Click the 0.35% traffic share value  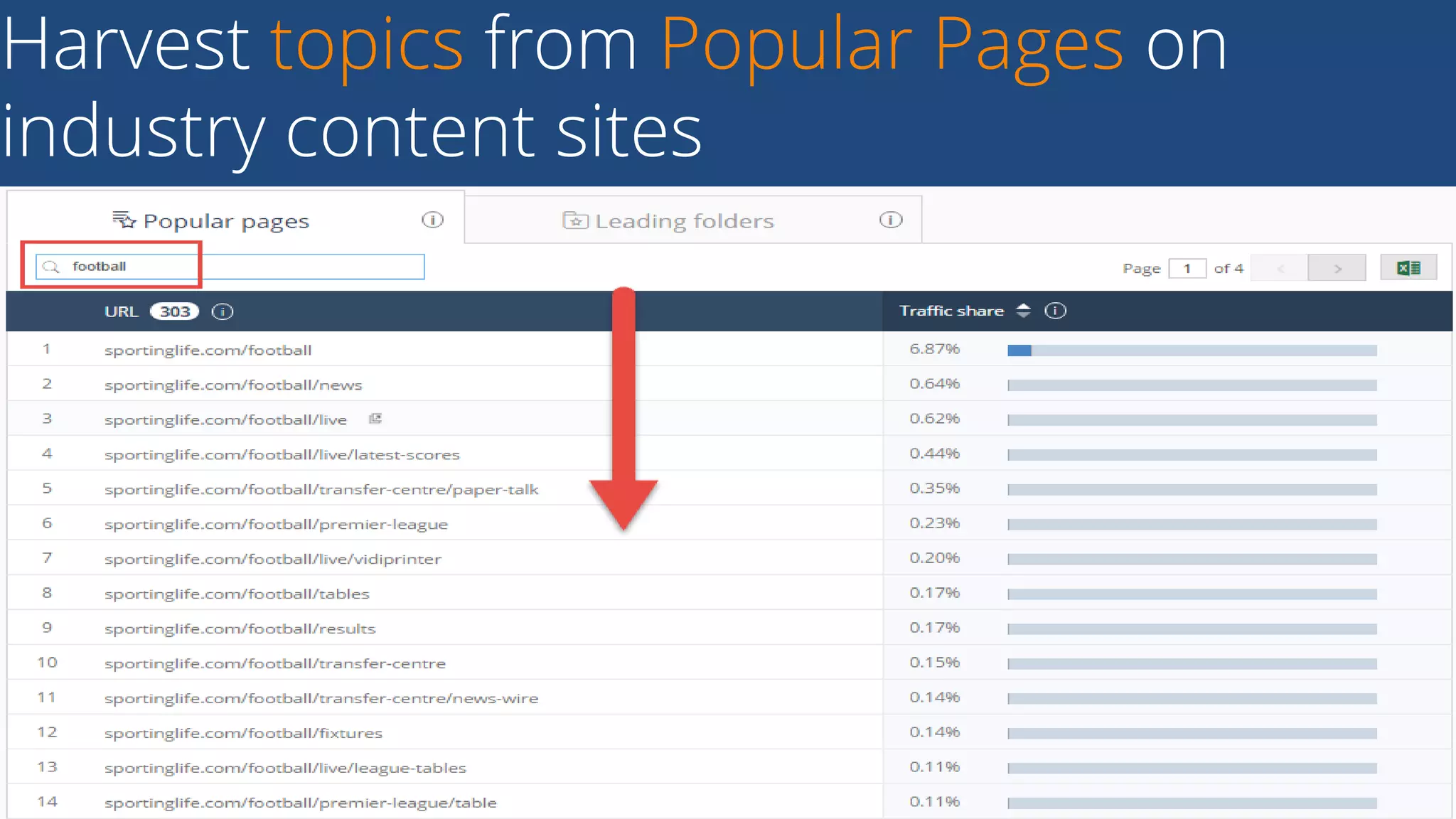click(x=934, y=488)
